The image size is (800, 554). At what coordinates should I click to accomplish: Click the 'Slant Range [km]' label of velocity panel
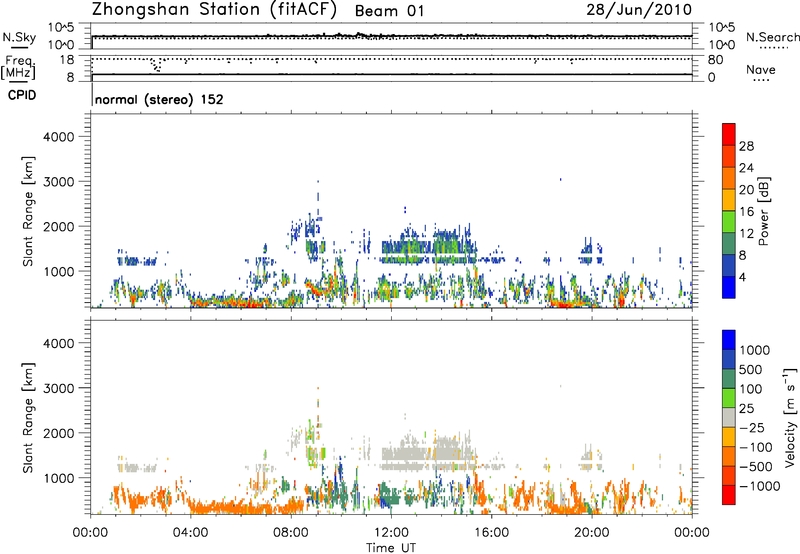pos(28,418)
